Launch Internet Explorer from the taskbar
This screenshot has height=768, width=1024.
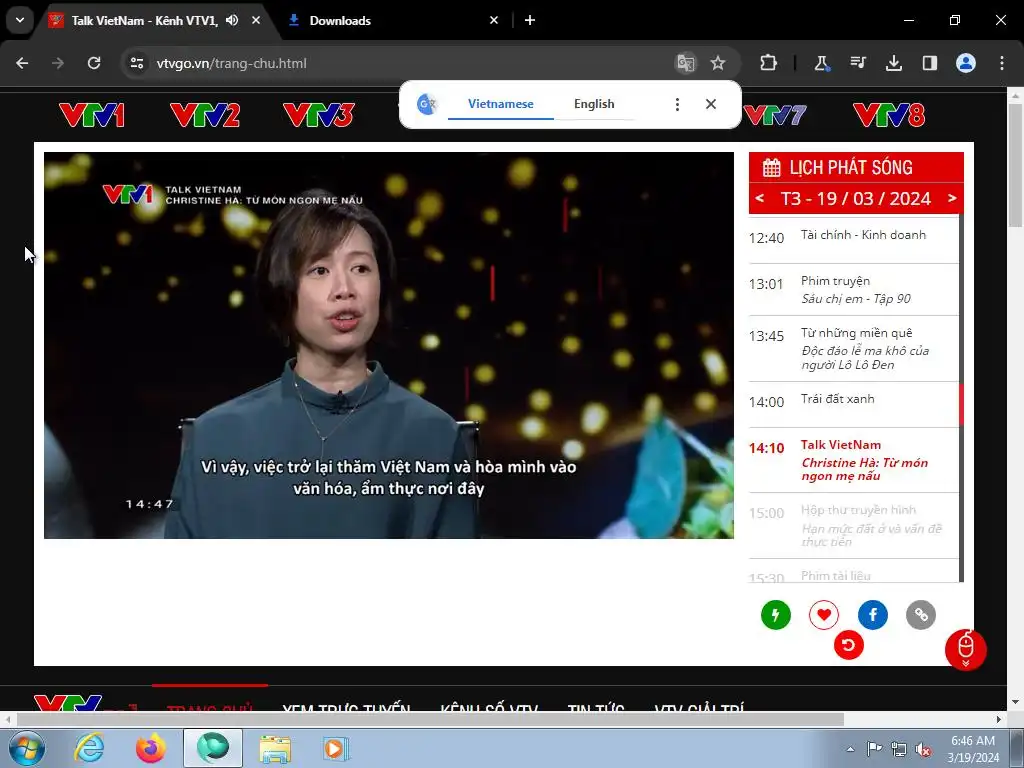[x=89, y=748]
